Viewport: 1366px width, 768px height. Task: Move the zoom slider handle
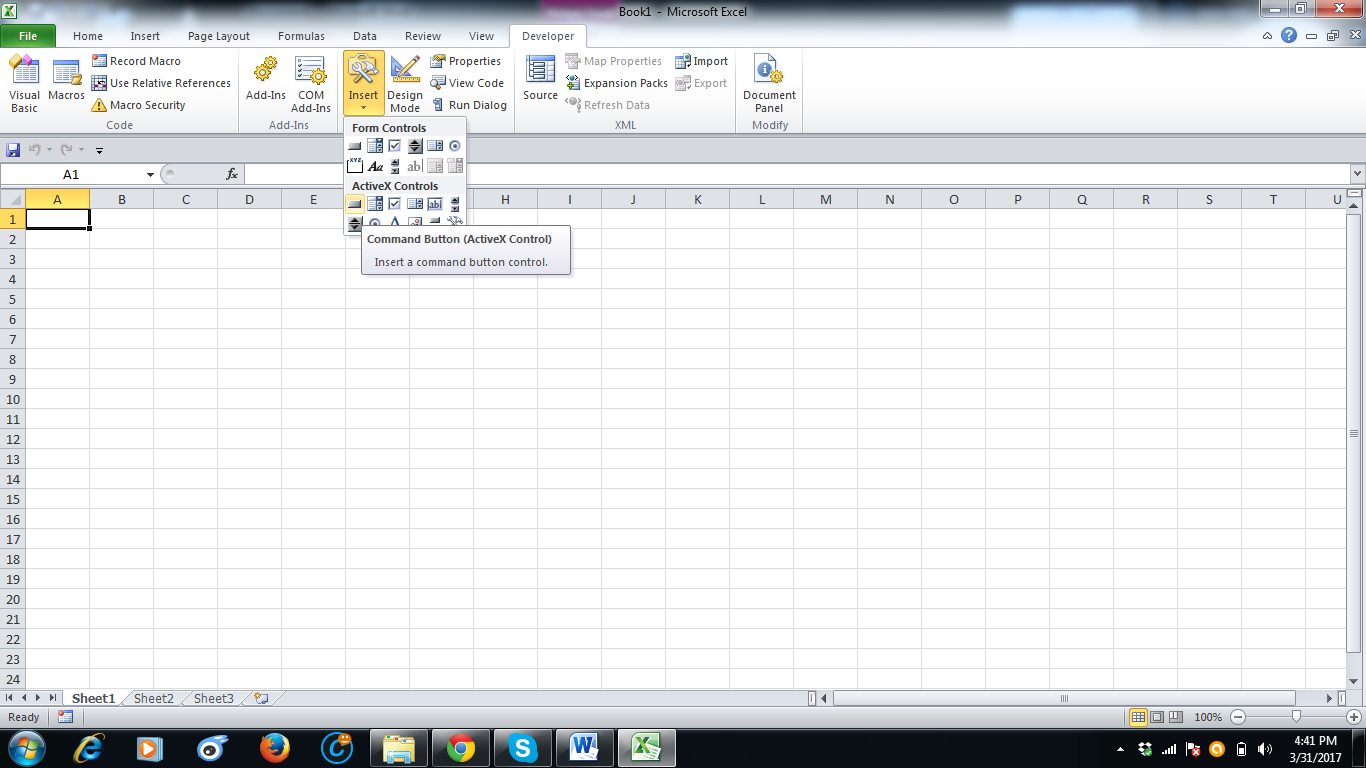(x=1297, y=716)
